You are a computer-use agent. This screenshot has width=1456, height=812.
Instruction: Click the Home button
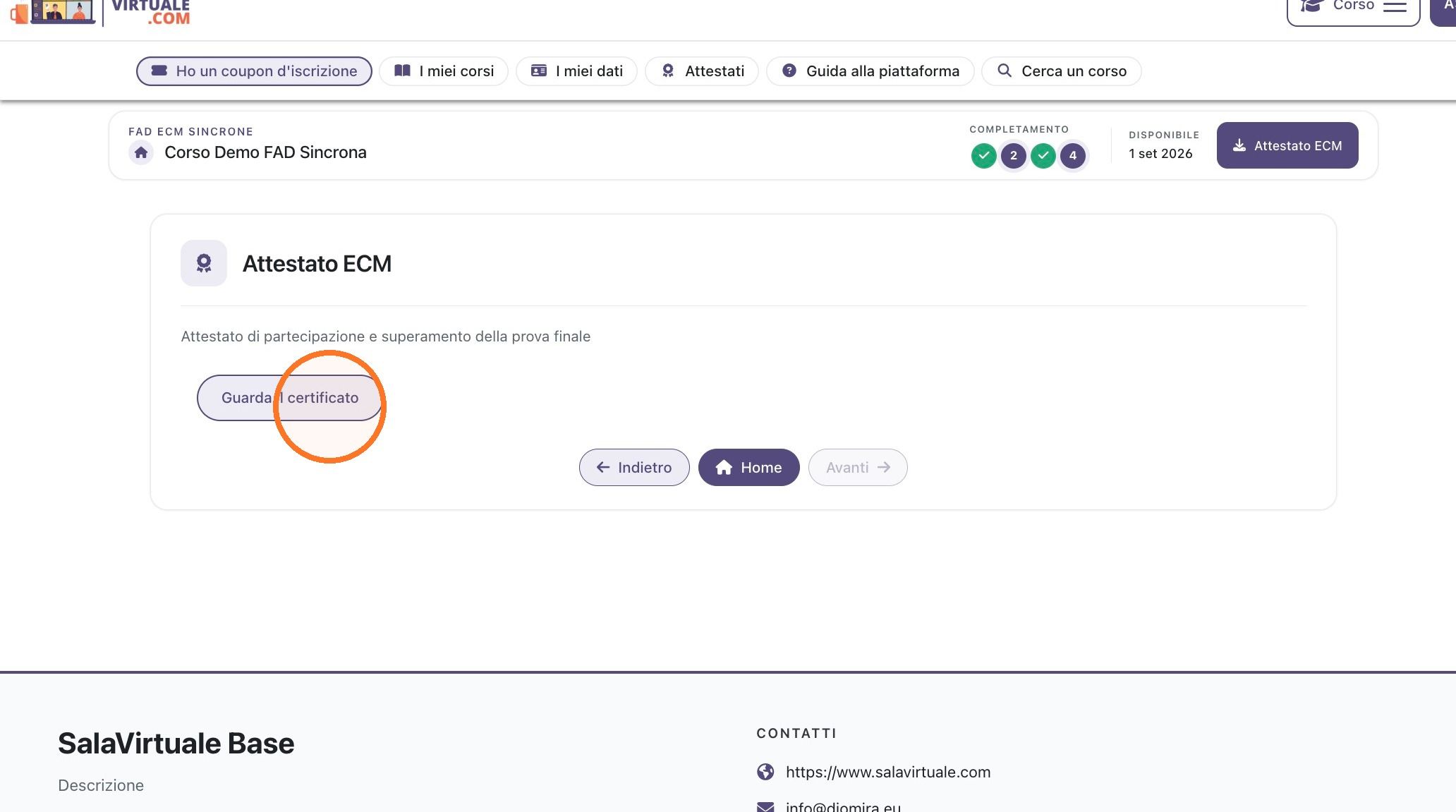(x=748, y=467)
